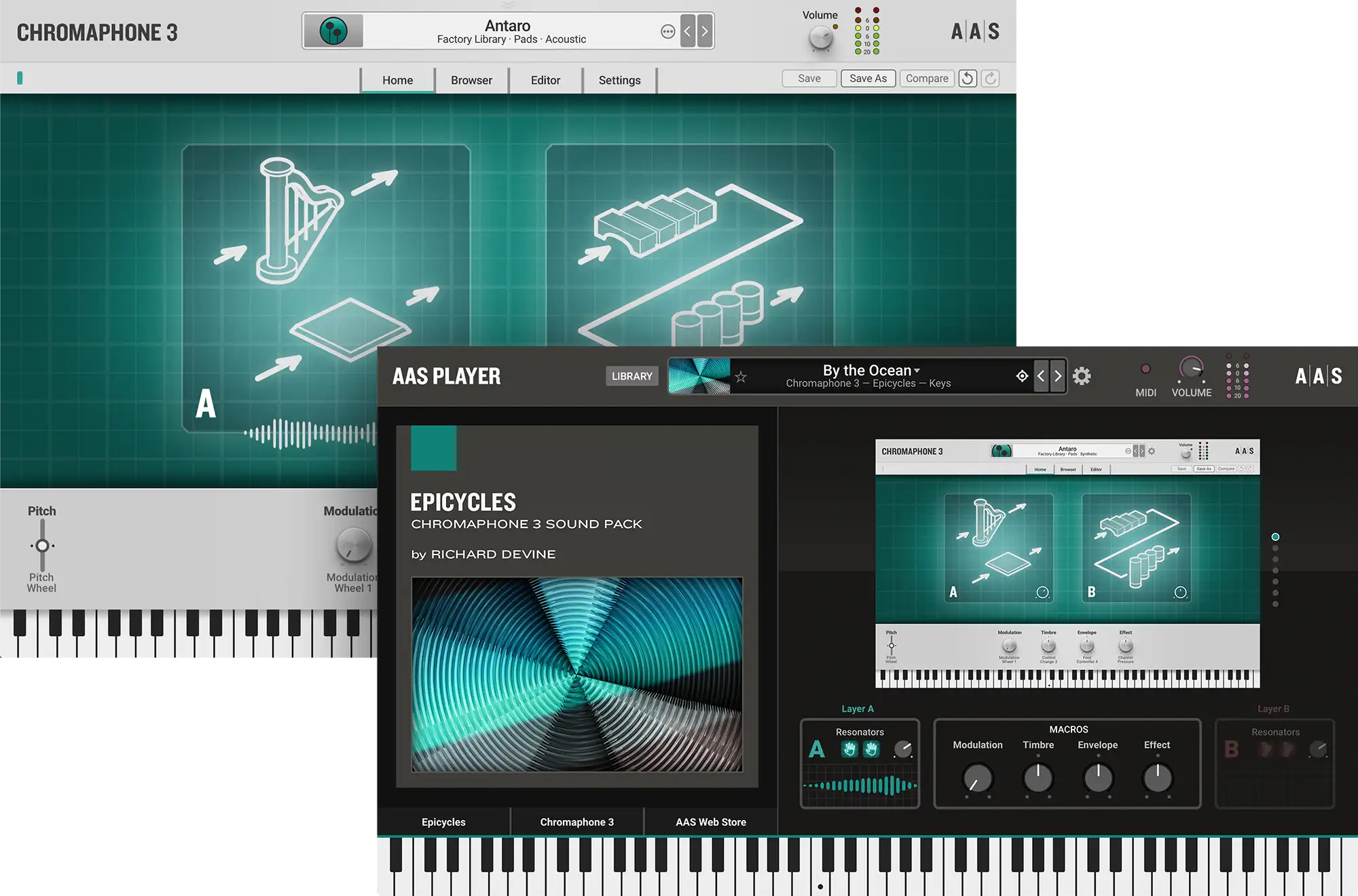Screen dimensions: 1358x896
Task: Adjust the Chromaphone 3 Volume knob
Action: click(821, 38)
